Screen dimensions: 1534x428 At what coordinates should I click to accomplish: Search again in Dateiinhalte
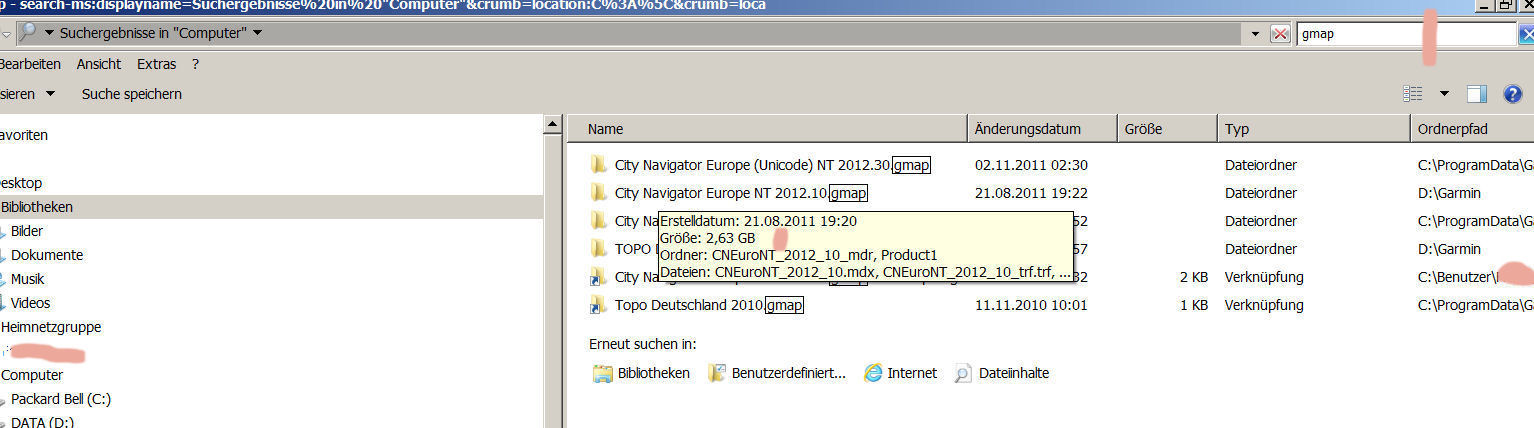point(1001,373)
